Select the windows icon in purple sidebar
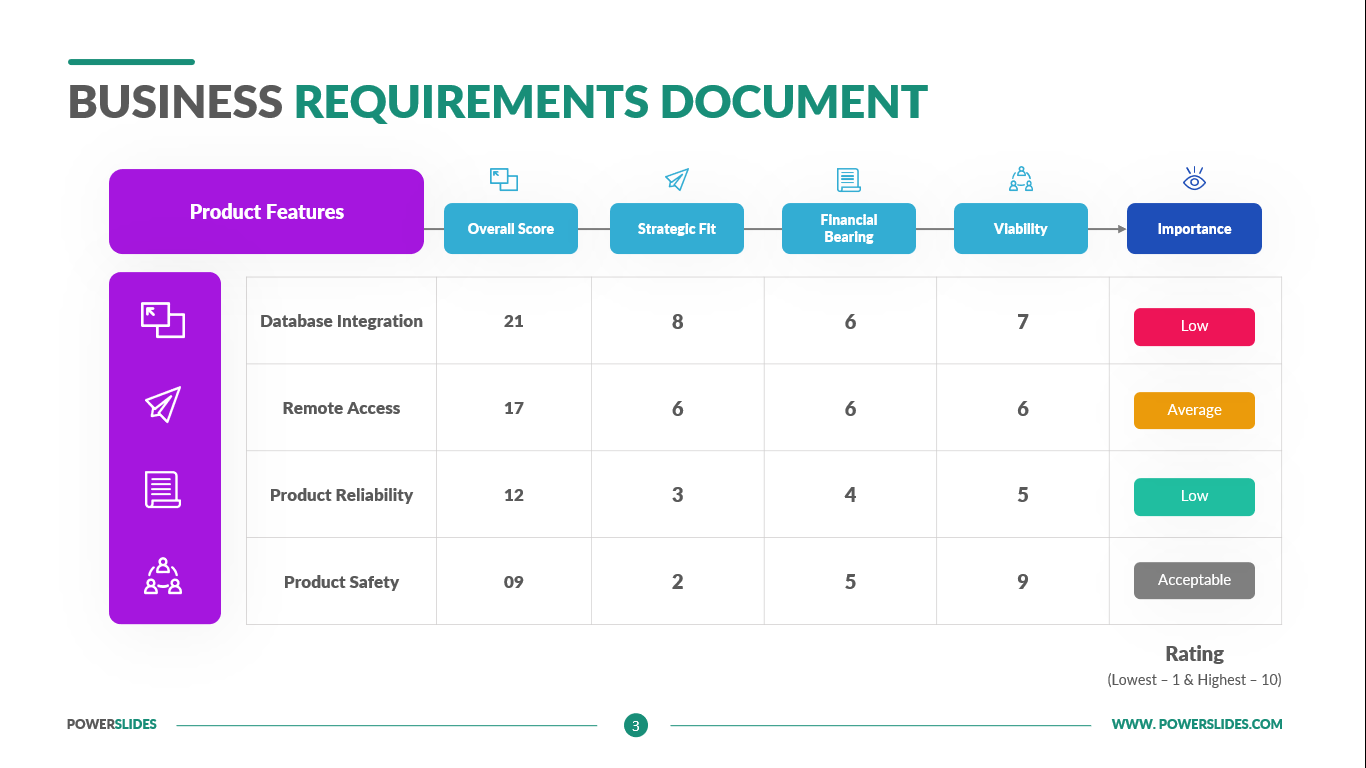This screenshot has height=768, width=1366. point(163,320)
